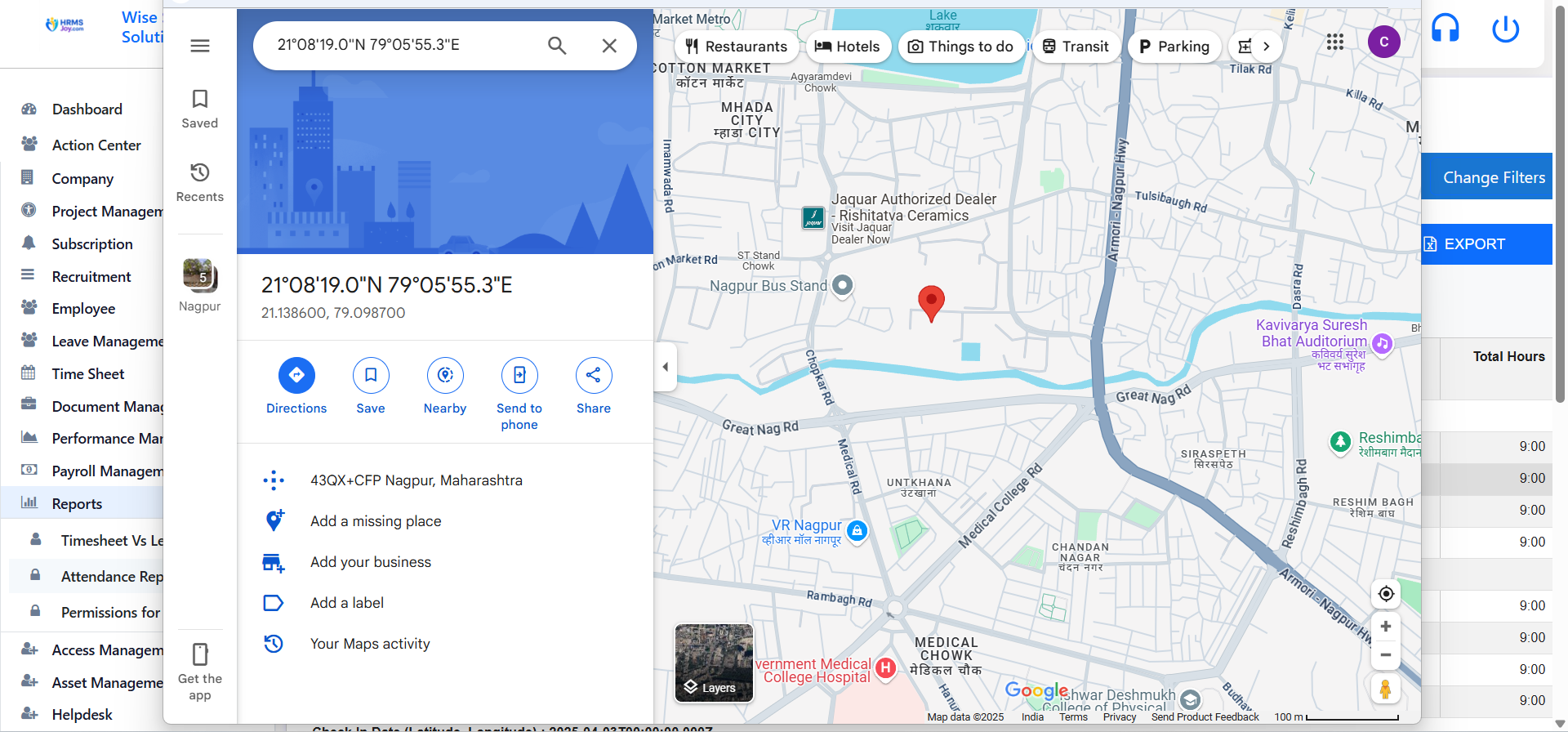
Task: Send location to phone
Action: 519,395
